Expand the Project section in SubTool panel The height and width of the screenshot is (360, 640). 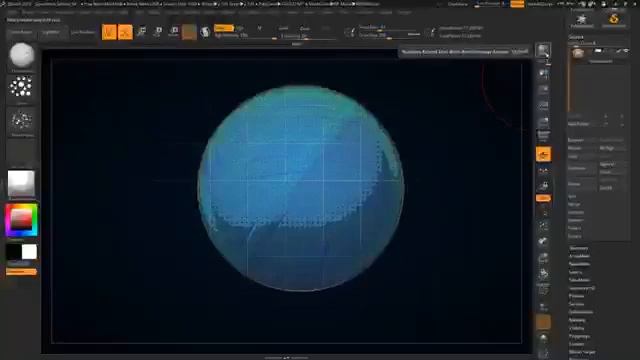click(x=575, y=228)
